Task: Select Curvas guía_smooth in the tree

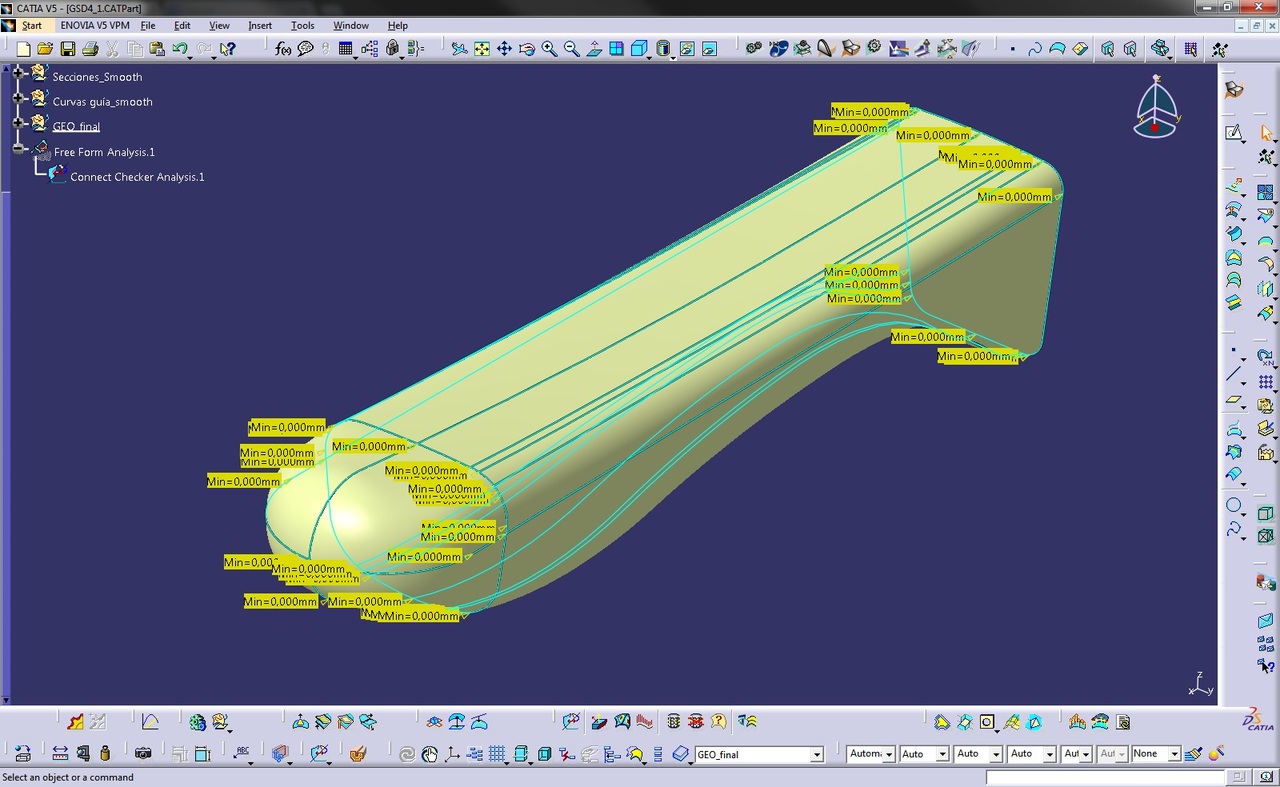Action: tap(103, 102)
